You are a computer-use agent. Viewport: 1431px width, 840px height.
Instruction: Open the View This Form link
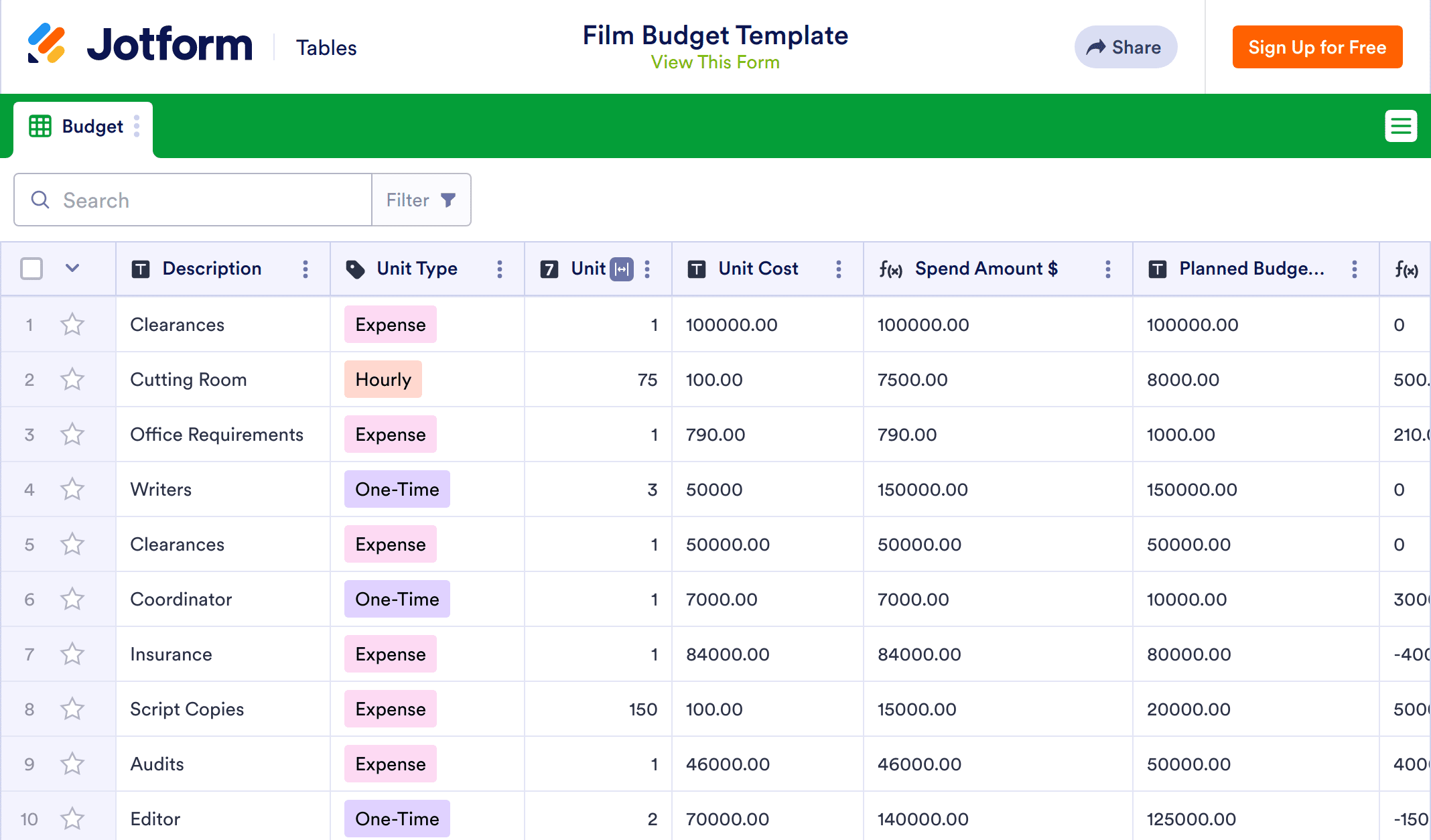click(715, 62)
